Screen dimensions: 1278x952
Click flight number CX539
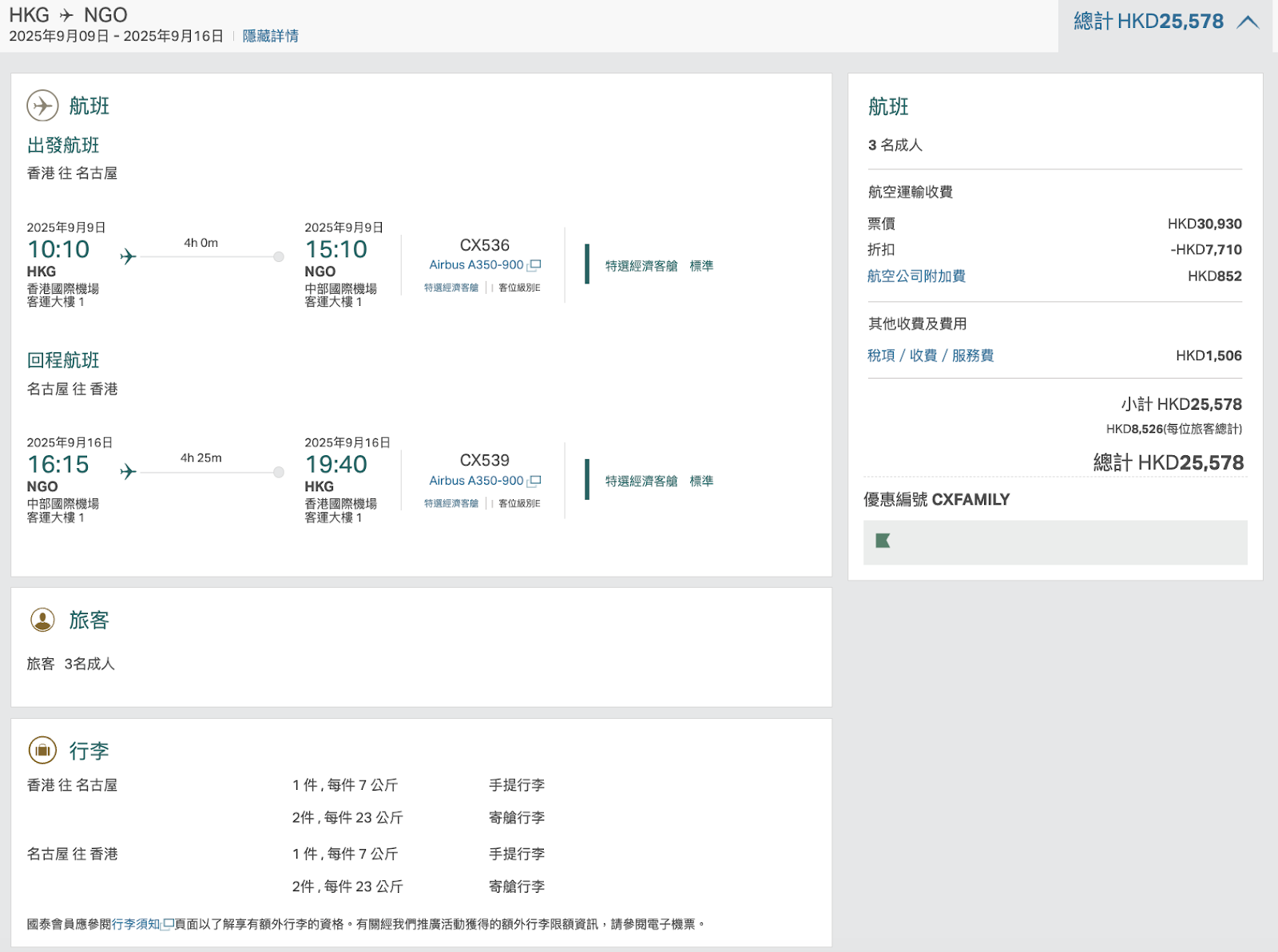pyautogui.click(x=484, y=460)
